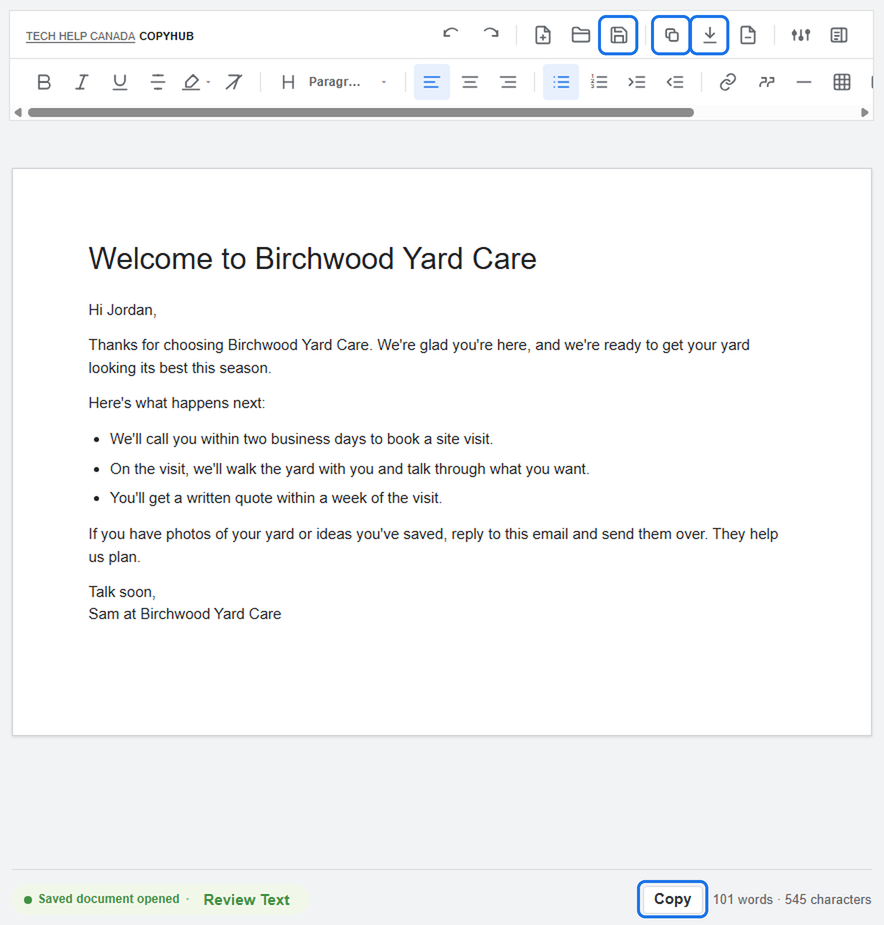Screen dimensions: 884x925
Task: Toggle strikethrough formatting
Action: (158, 82)
